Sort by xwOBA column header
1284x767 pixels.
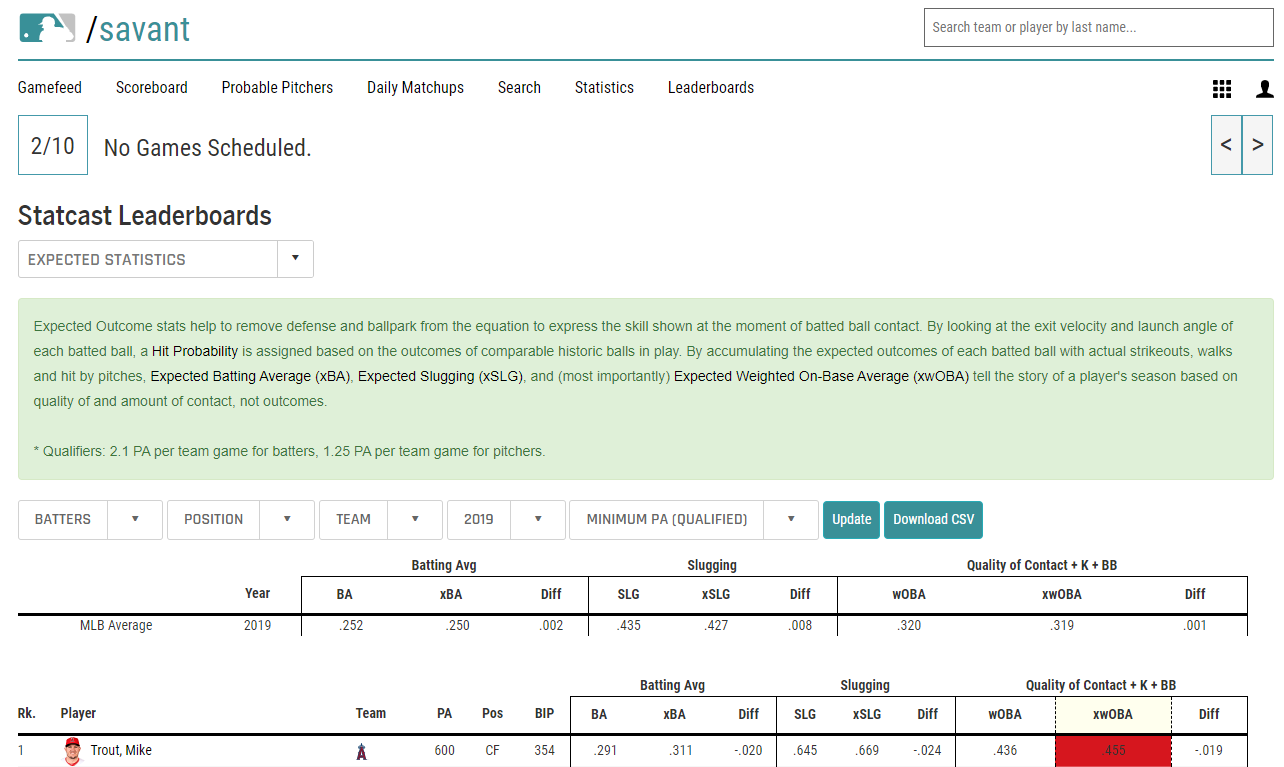pos(1113,714)
